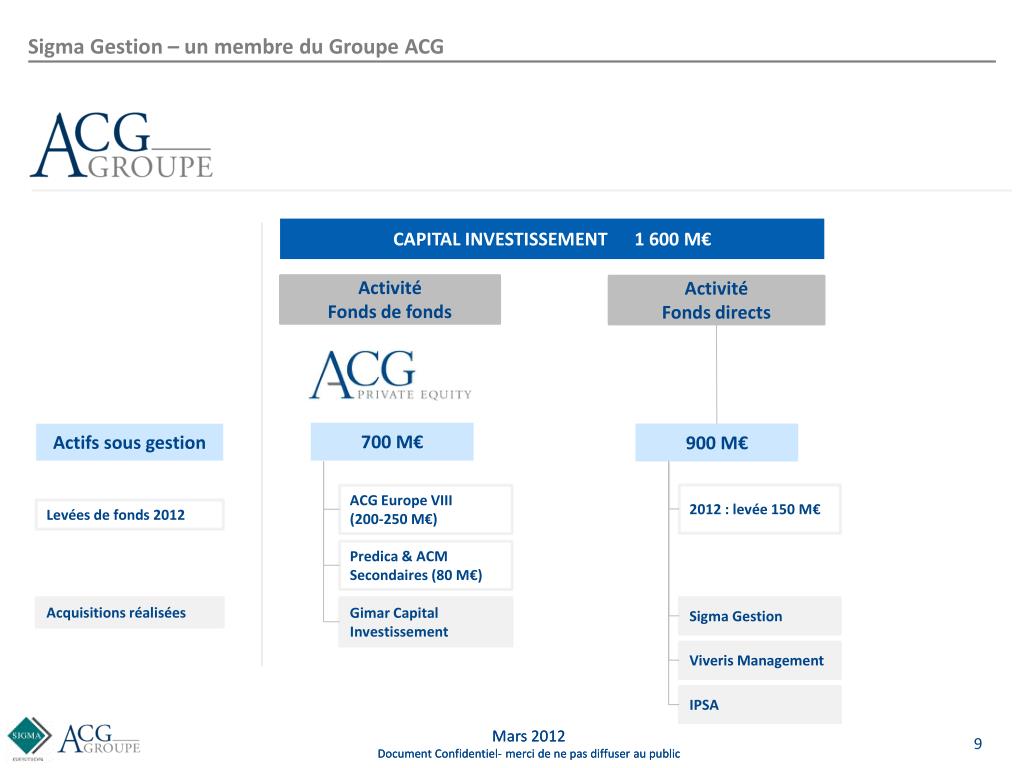Click the 'Actifs sous gestion' label
The image size is (1024, 768).
pos(129,443)
